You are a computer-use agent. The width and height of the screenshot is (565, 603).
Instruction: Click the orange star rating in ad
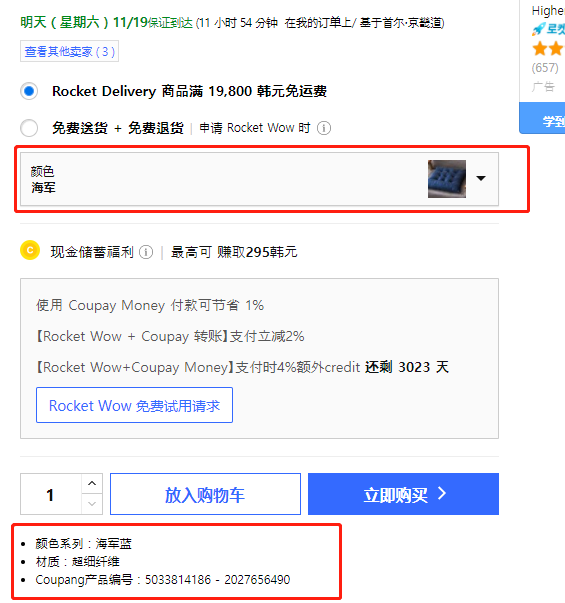[548, 49]
